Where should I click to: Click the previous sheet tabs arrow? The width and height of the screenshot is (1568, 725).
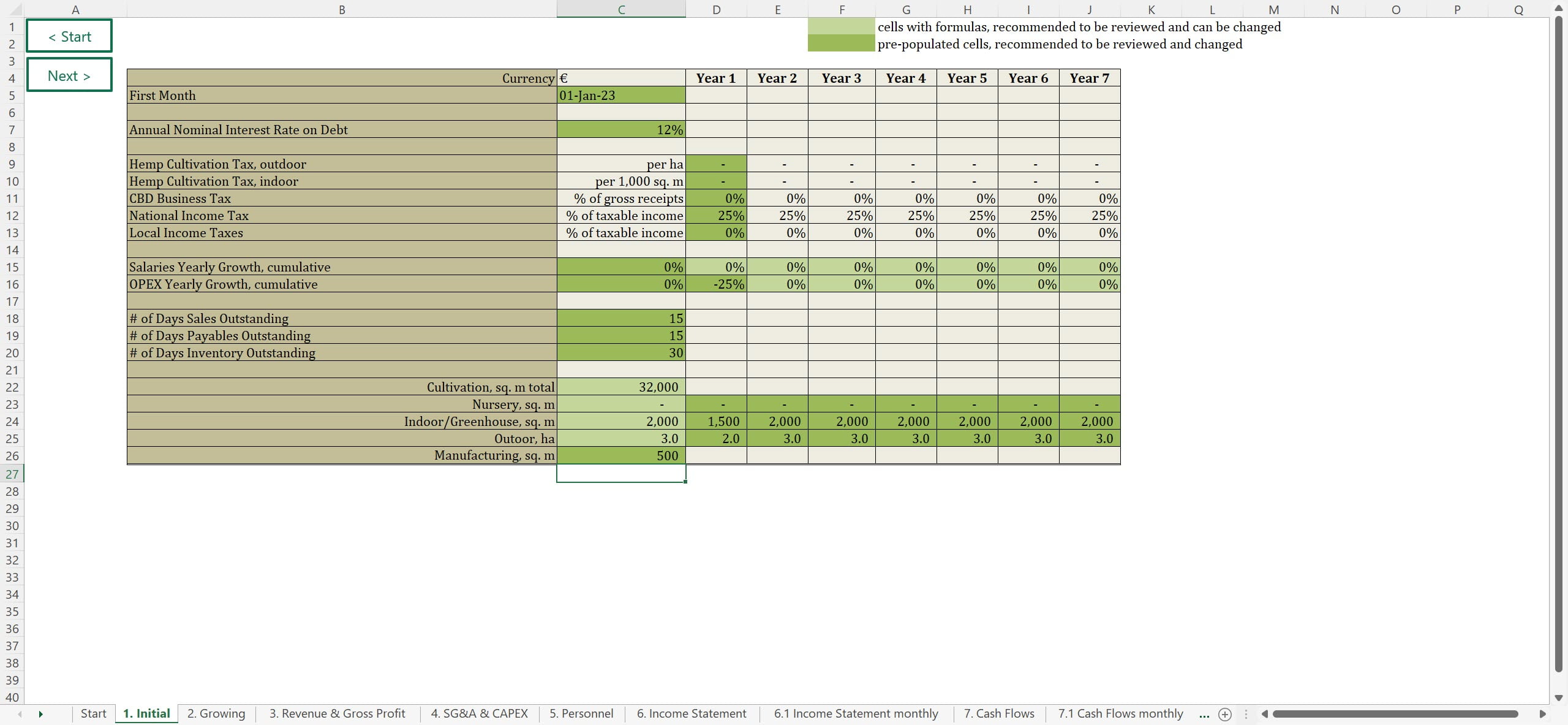(20, 714)
